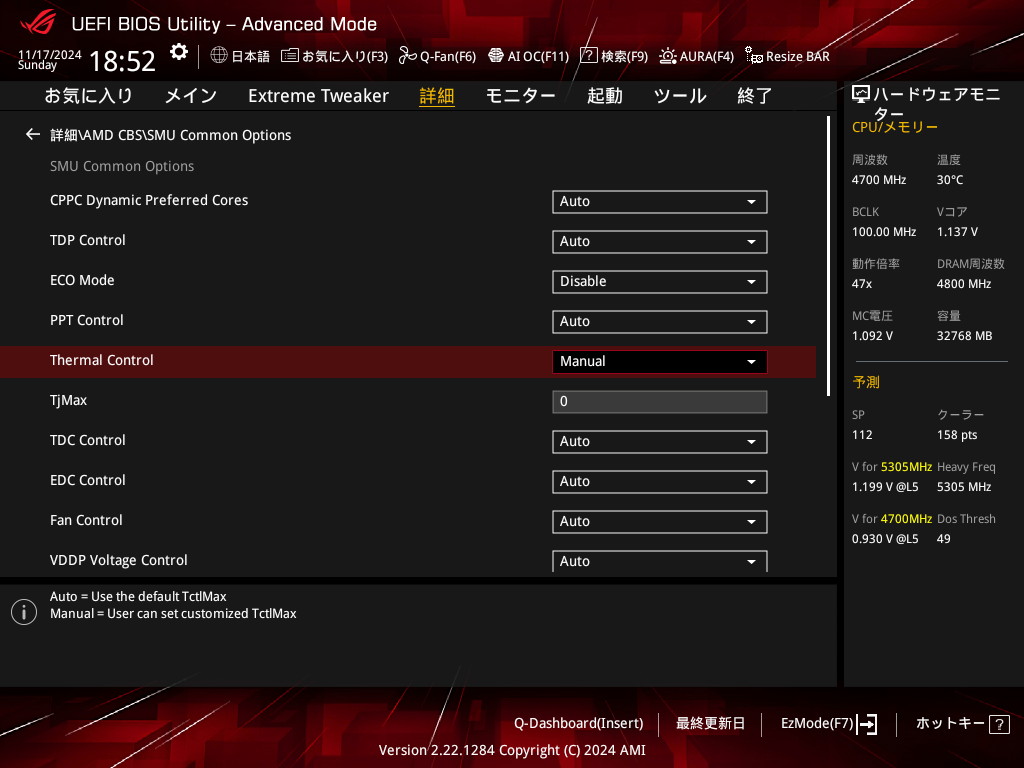The height and width of the screenshot is (768, 1024).
Task: Click the hotkey question mark icon
Action: pyautogui.click(x=999, y=724)
